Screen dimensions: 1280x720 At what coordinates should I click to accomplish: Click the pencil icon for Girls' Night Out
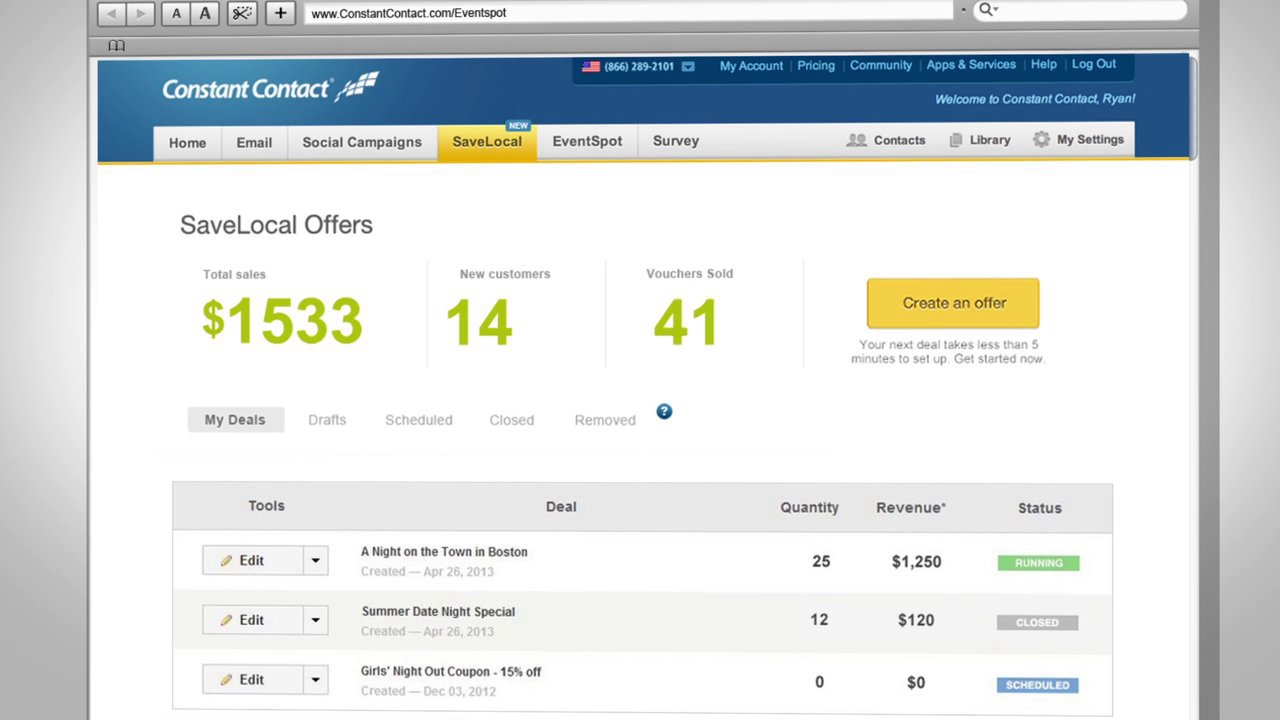point(227,680)
